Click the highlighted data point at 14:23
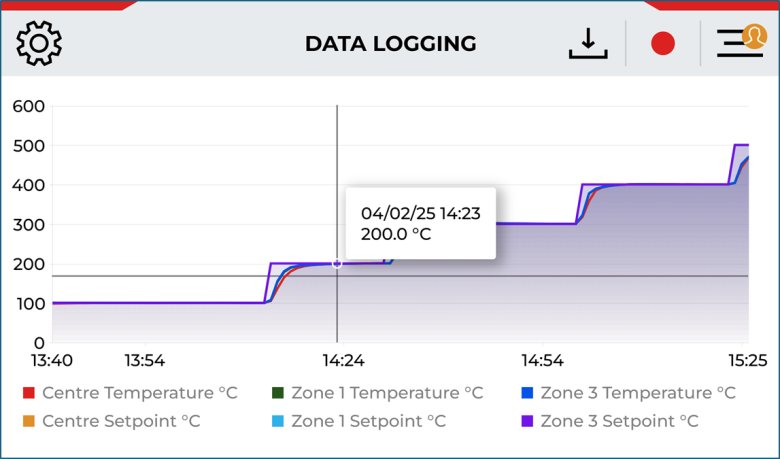 coord(337,263)
